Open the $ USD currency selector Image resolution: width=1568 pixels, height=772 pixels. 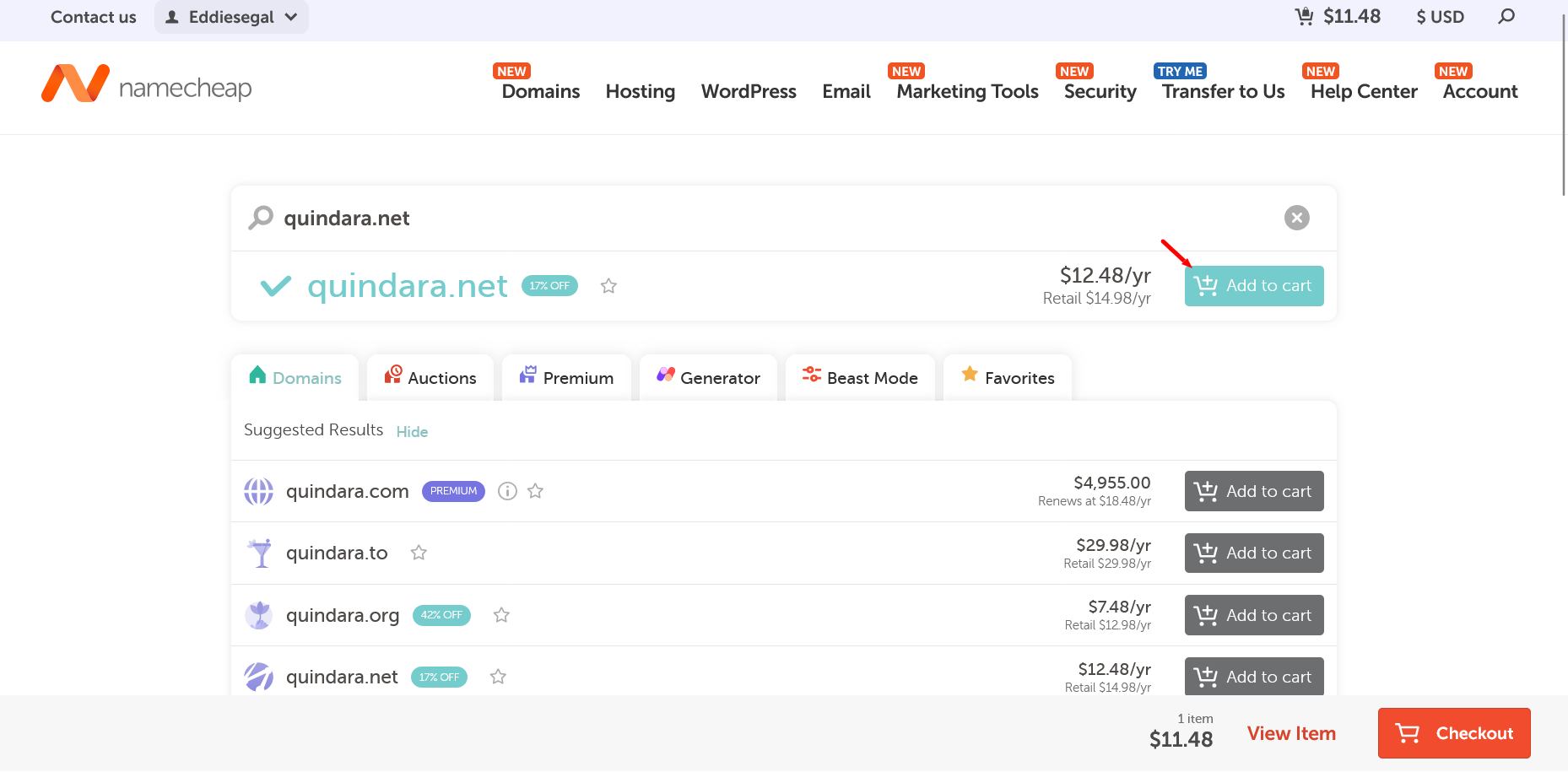pos(1441,17)
